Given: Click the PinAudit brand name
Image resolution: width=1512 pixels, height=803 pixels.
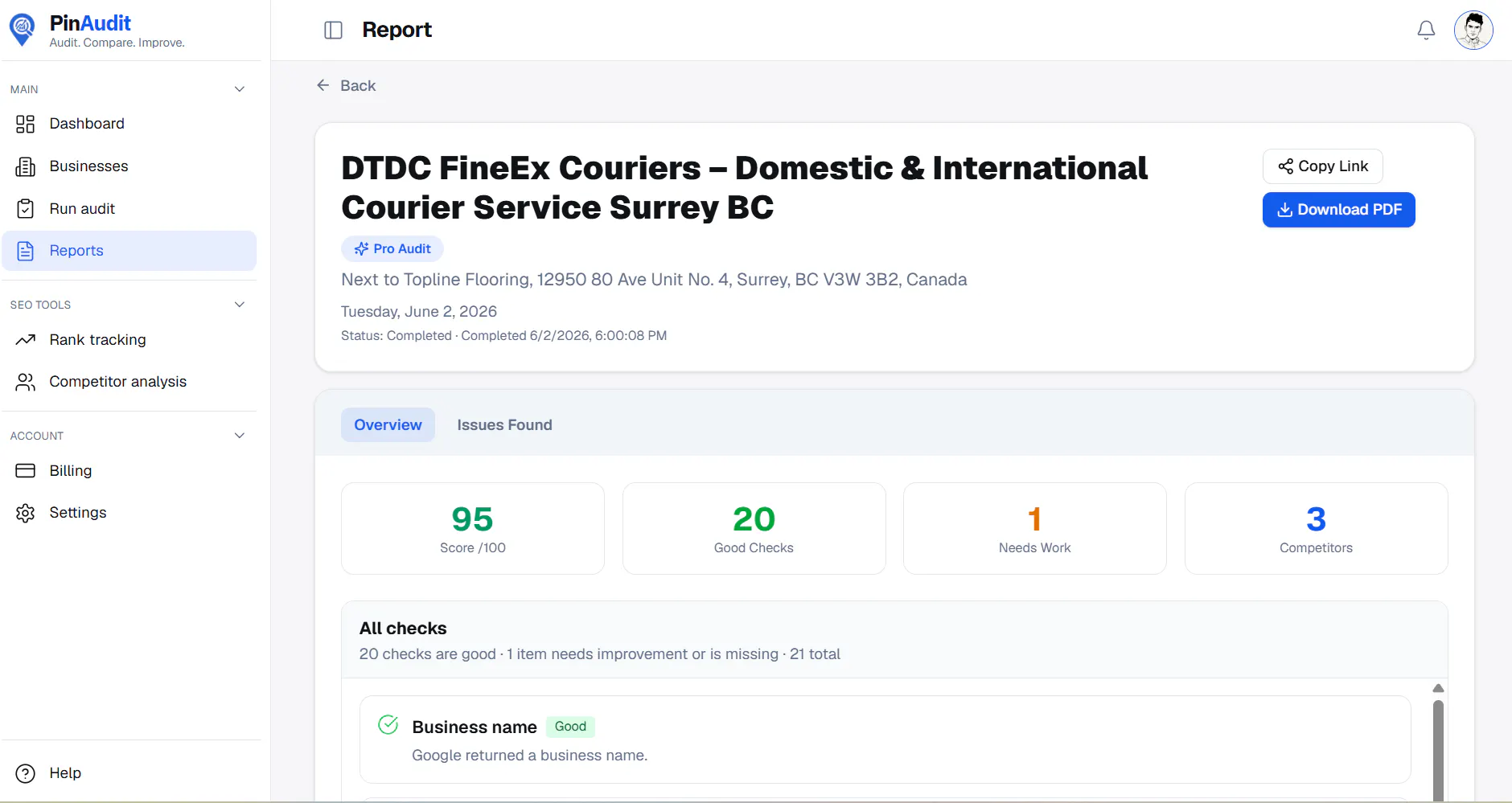Looking at the screenshot, I should [90, 23].
